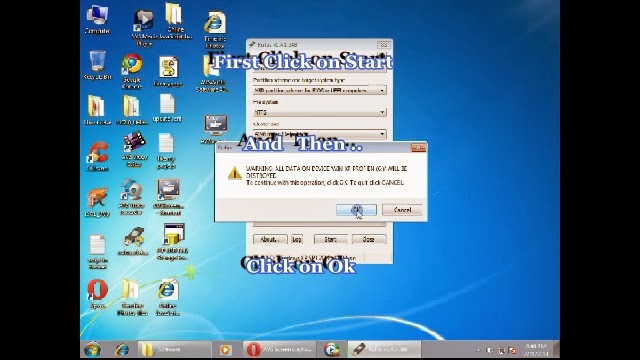Open the AVS Video Editor shortcut
This screenshot has height=360, width=640.
[x=134, y=149]
